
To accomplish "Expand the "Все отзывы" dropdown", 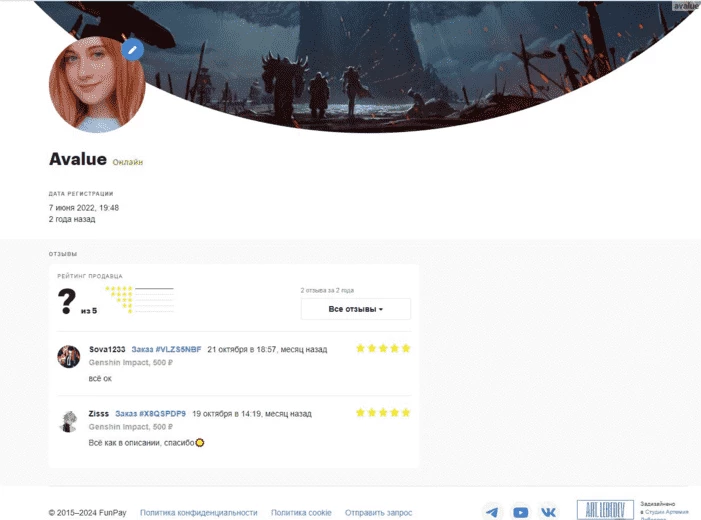I will tap(355, 309).
